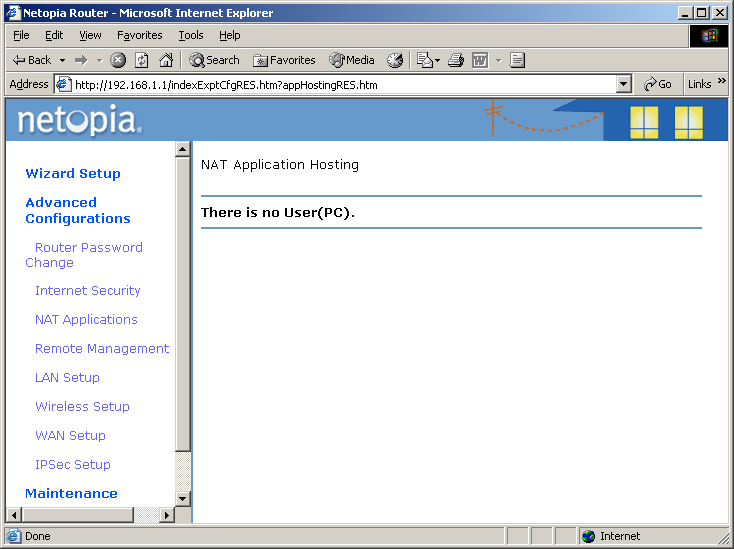This screenshot has width=734, height=549.
Task: Refresh the page via toolbar icon
Action: (142, 60)
